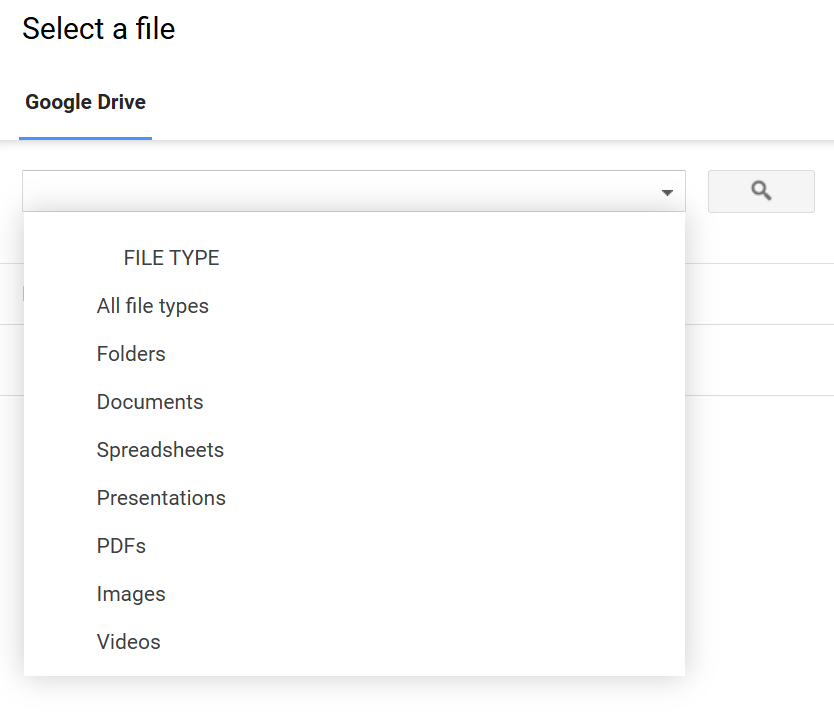Select "All file types" from the list
The image size is (834, 715).
coord(152,306)
